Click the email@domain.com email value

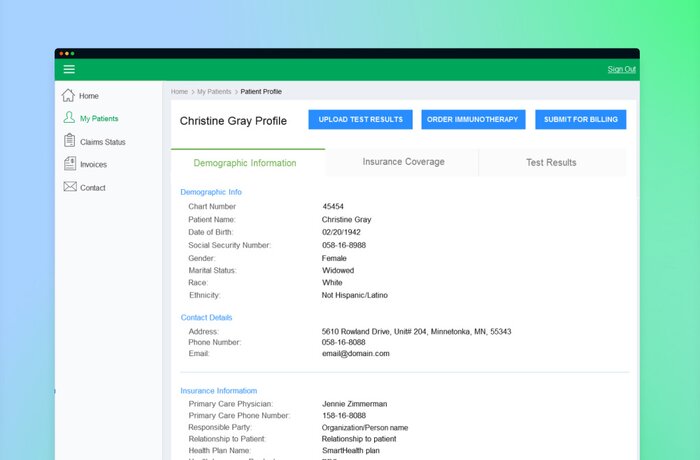355,353
